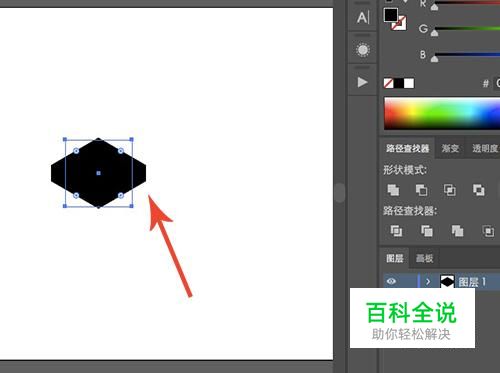
Task: Click the top-right bounding box handle
Action: pyautogui.click(x=132, y=139)
